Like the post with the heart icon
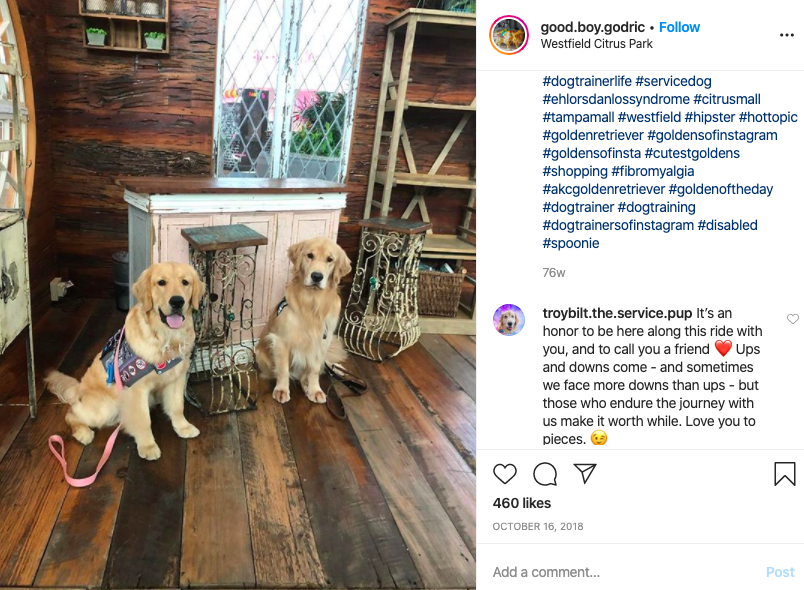Screen dimensions: 804x590 pyautogui.click(x=505, y=474)
